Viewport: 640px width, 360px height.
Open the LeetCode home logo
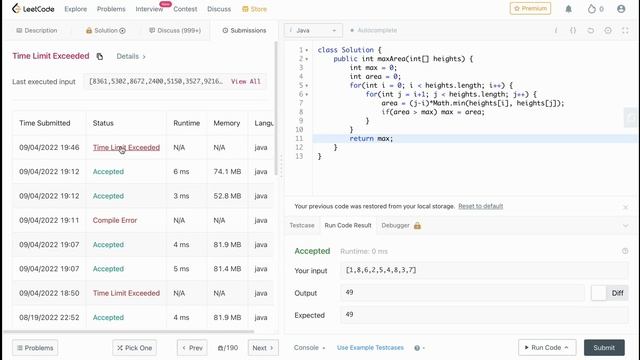(x=33, y=9)
